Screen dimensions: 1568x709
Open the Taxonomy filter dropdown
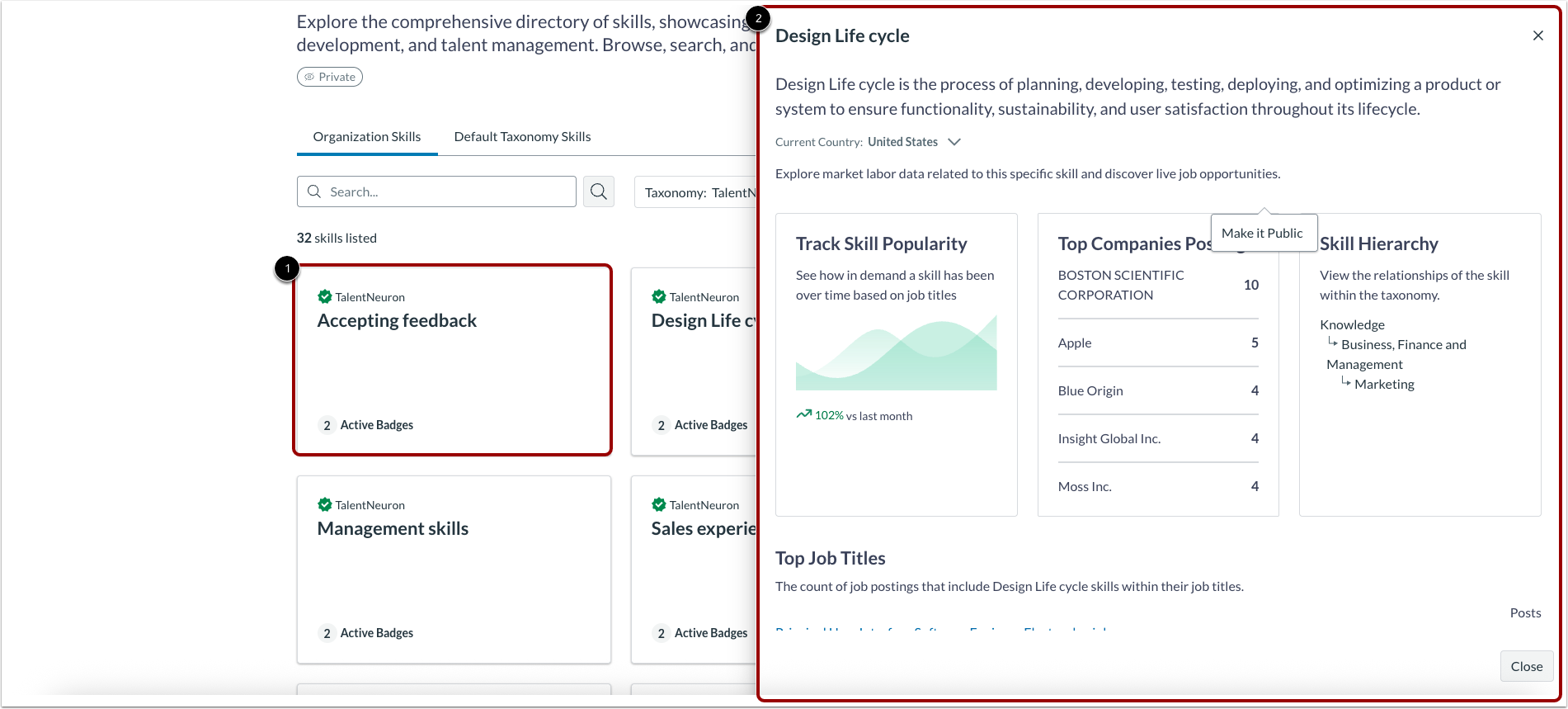click(696, 192)
